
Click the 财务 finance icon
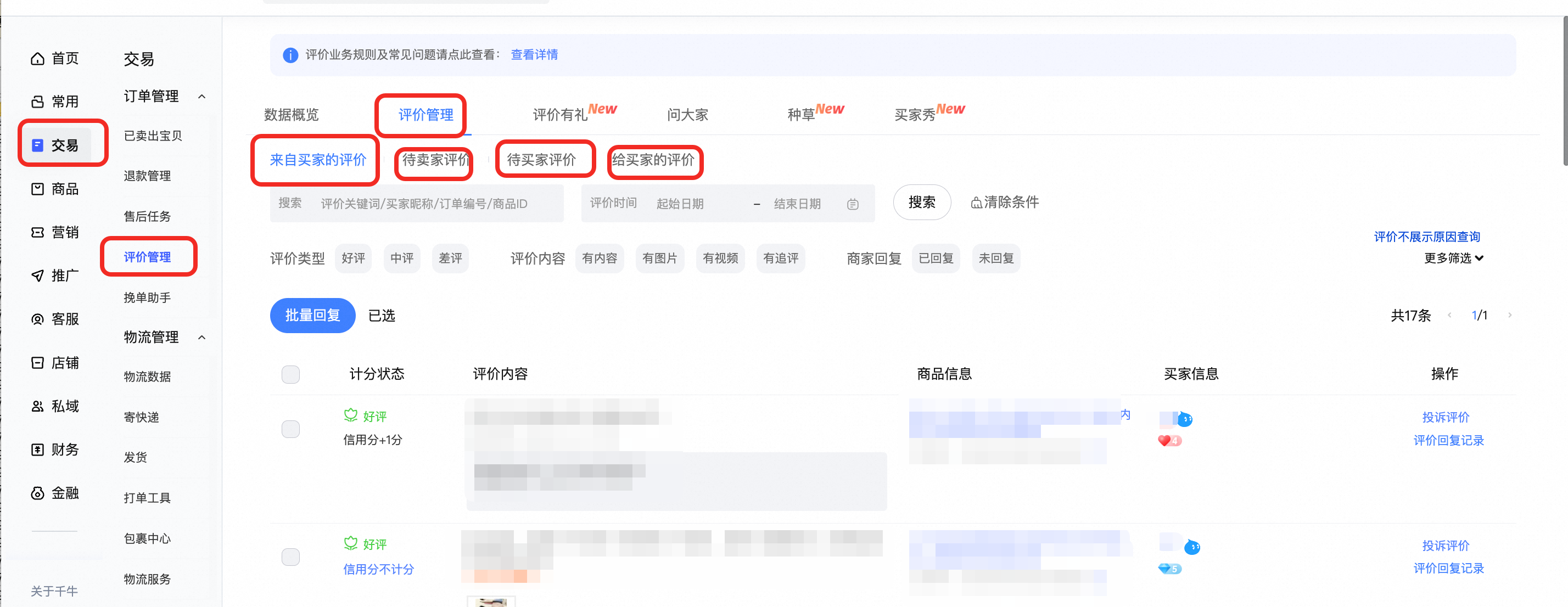pos(38,449)
